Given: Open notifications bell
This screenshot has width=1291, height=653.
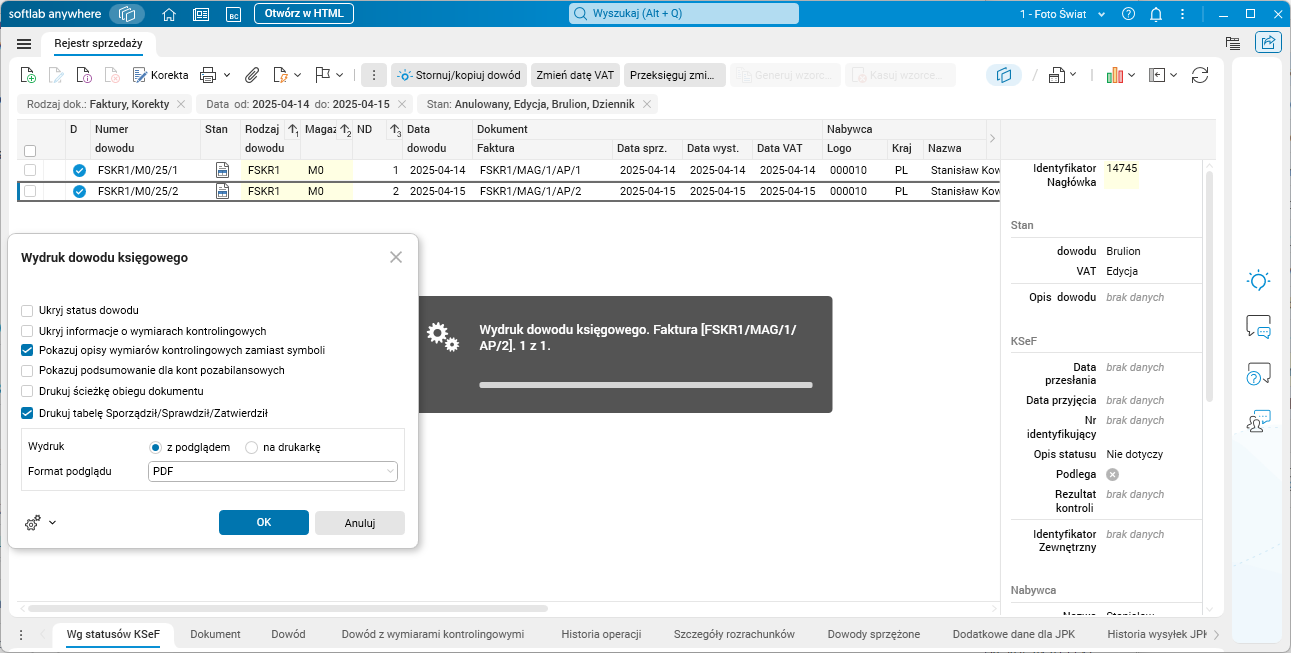Looking at the screenshot, I should coord(1156,14).
